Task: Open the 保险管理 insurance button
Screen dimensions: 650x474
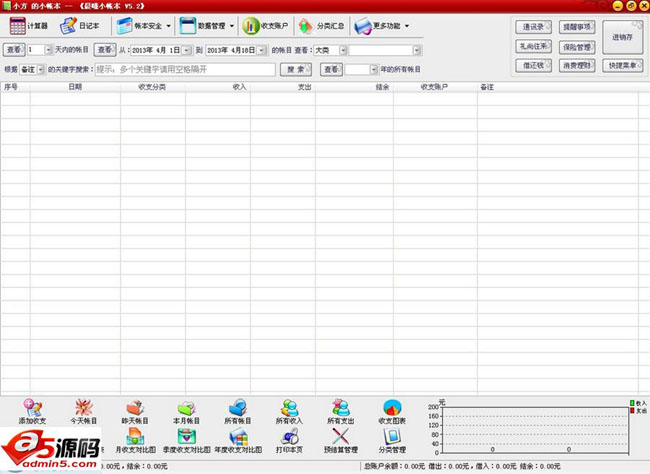Action: (577, 47)
